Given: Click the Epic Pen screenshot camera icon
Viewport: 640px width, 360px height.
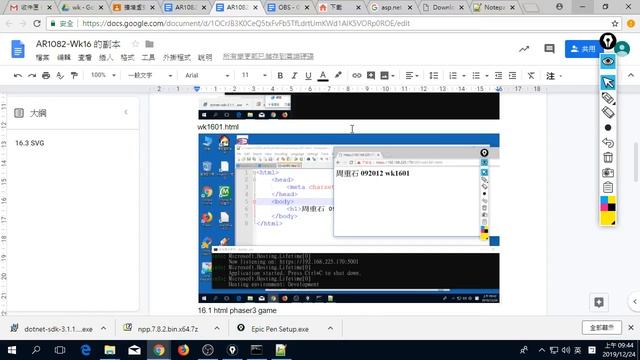Looking at the screenshot, I should click(608, 173).
